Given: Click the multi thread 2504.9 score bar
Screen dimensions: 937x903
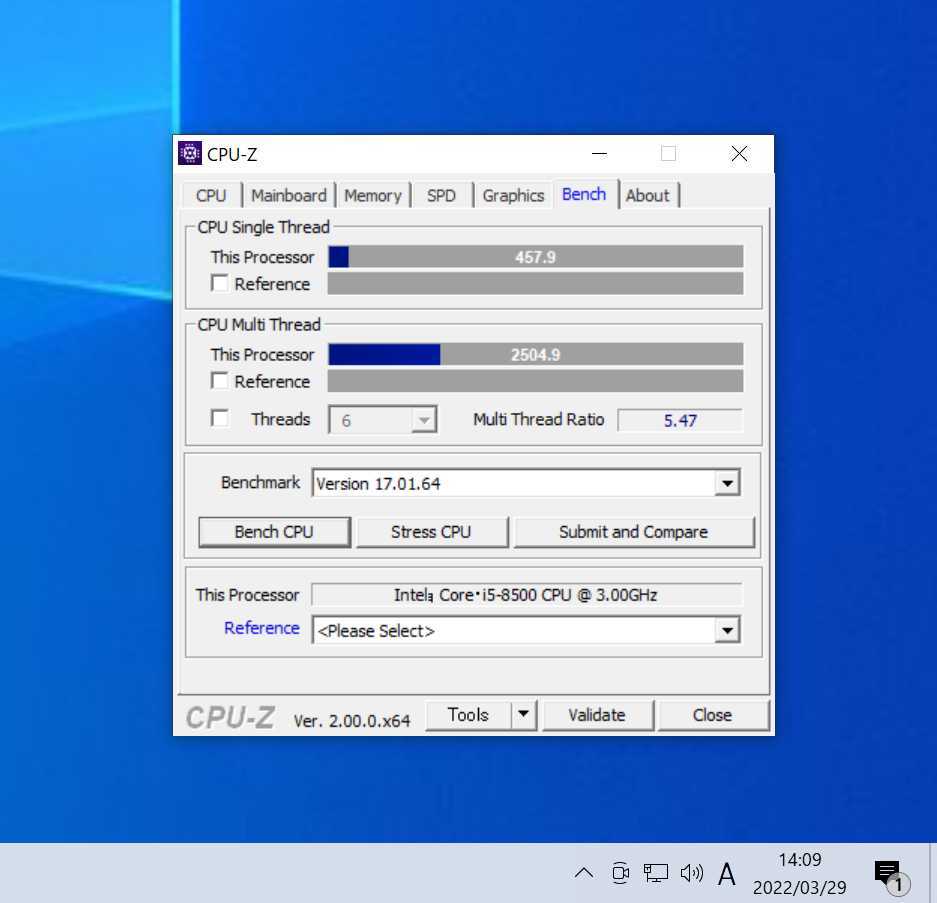Looking at the screenshot, I should pos(535,354).
